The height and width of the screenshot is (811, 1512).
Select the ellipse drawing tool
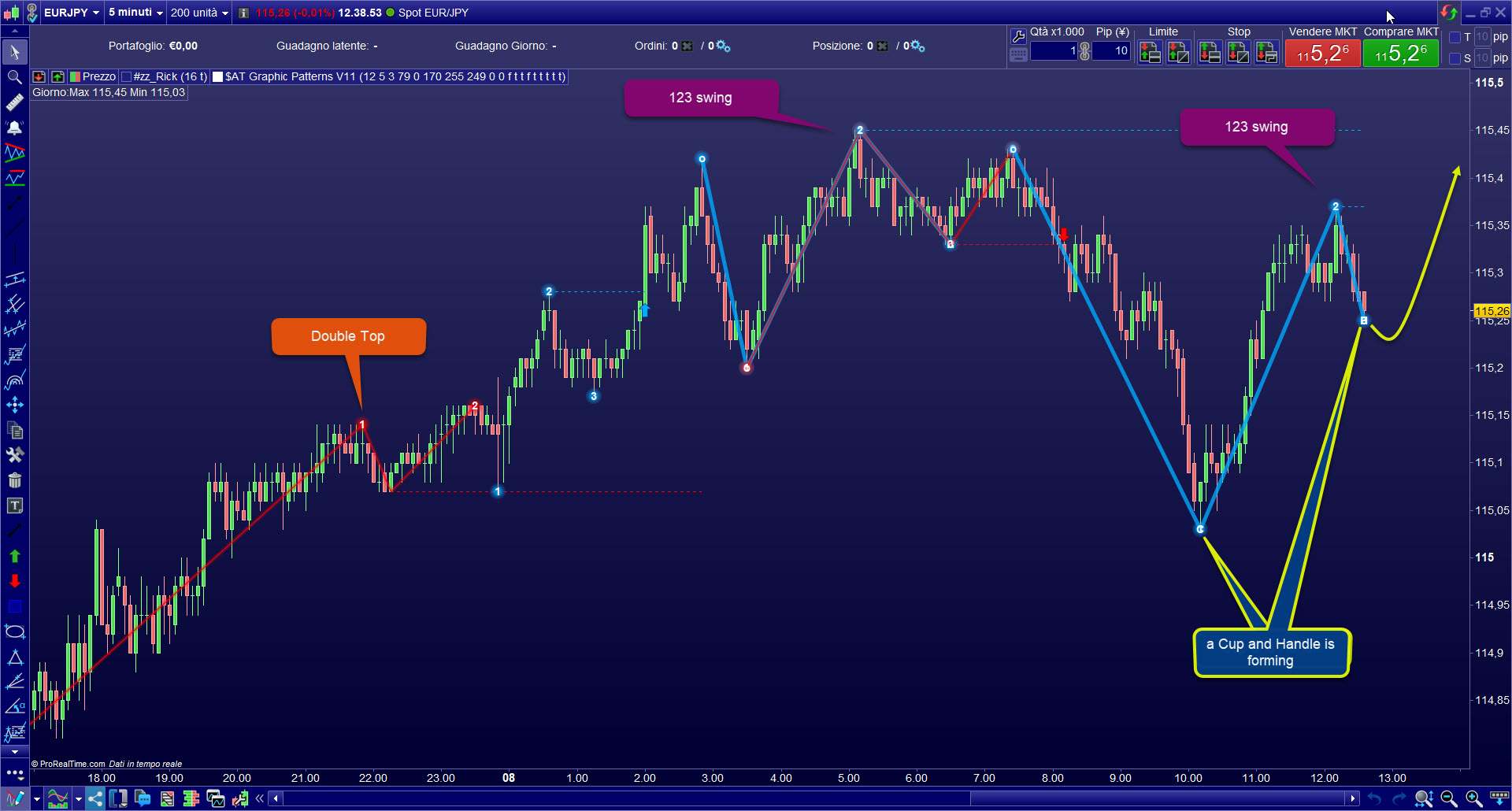[x=14, y=631]
